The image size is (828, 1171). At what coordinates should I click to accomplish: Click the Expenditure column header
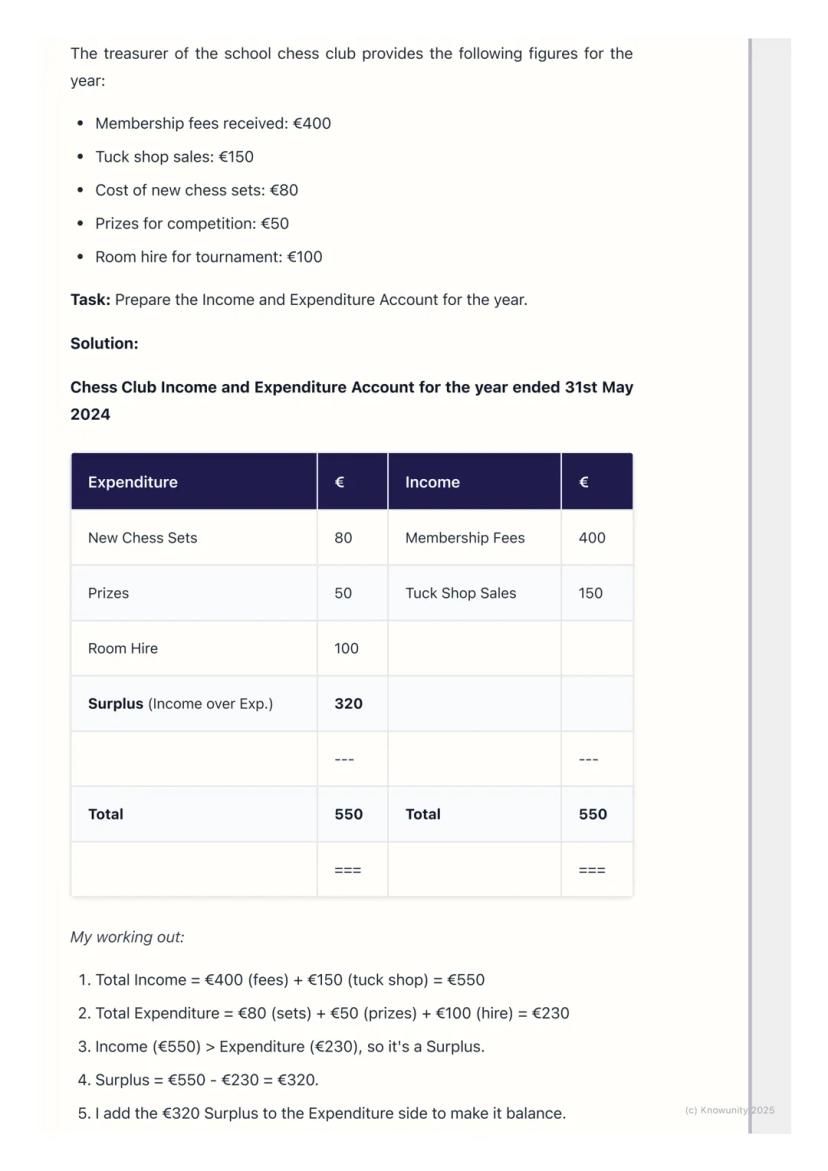pyautogui.click(x=133, y=482)
